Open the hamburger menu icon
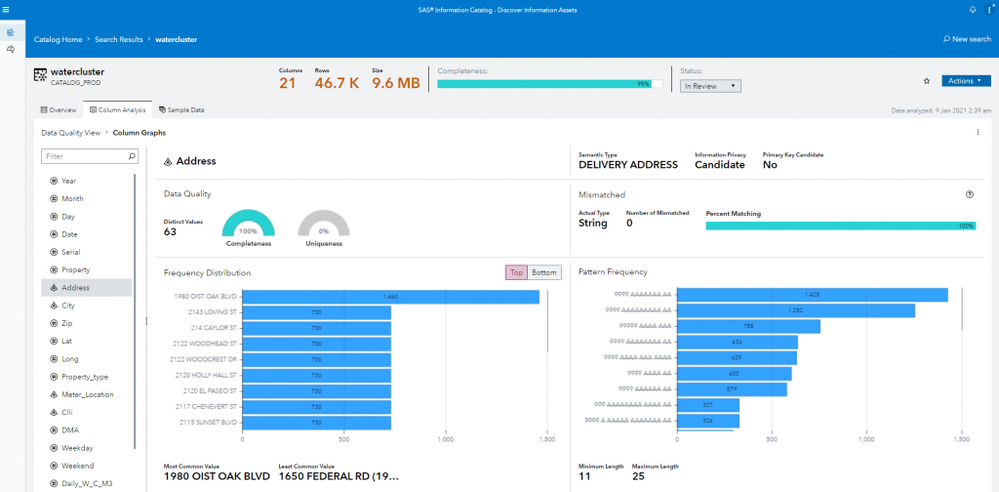 [6, 9]
